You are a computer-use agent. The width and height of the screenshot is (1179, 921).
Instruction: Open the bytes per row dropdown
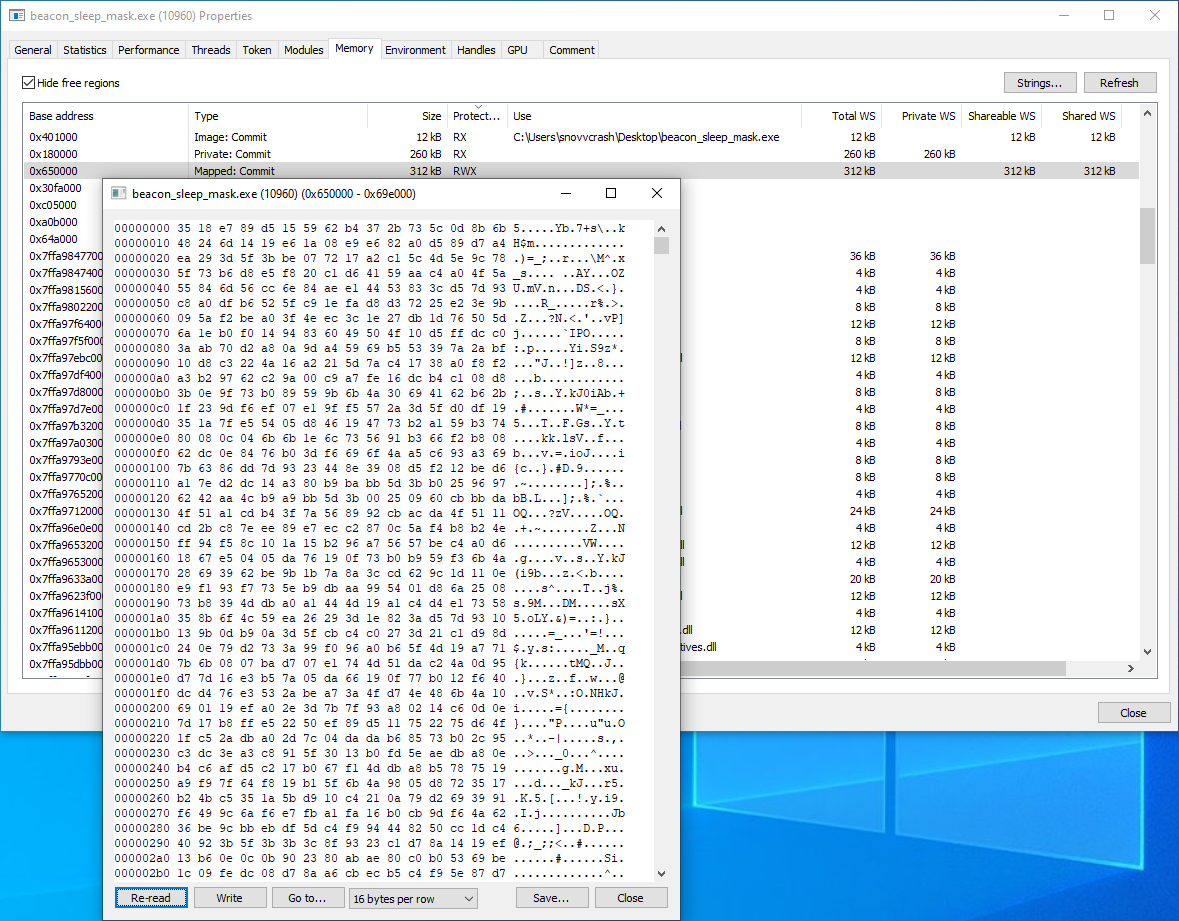[x=413, y=898]
